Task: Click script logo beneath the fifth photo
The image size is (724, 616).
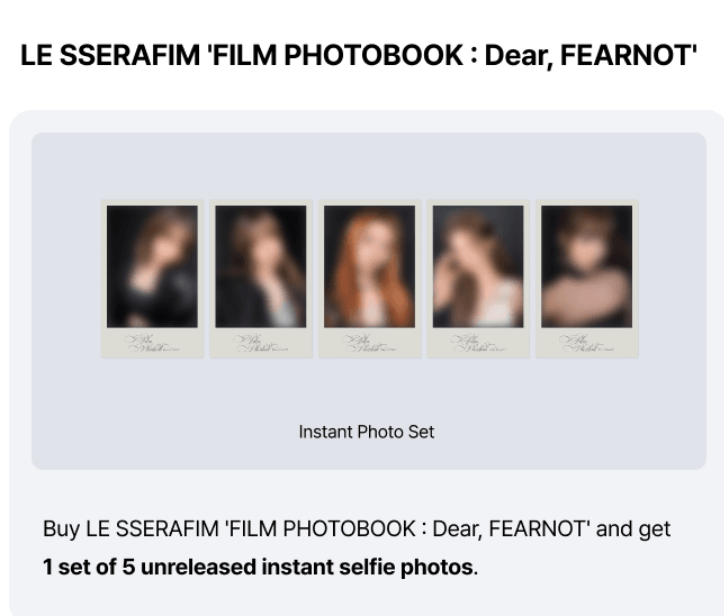Action: pos(586,344)
